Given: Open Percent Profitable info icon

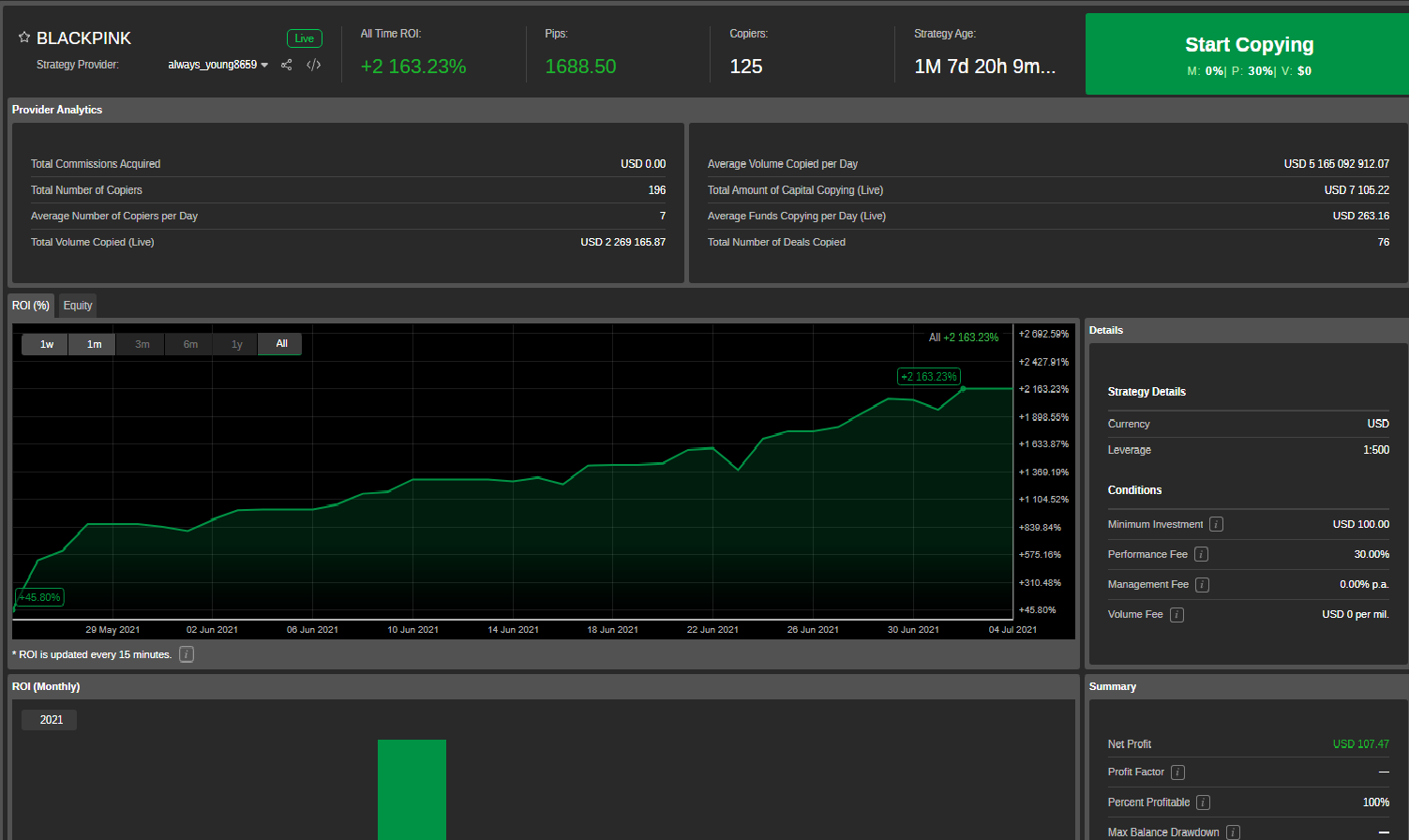Looking at the screenshot, I should (x=1203, y=802).
